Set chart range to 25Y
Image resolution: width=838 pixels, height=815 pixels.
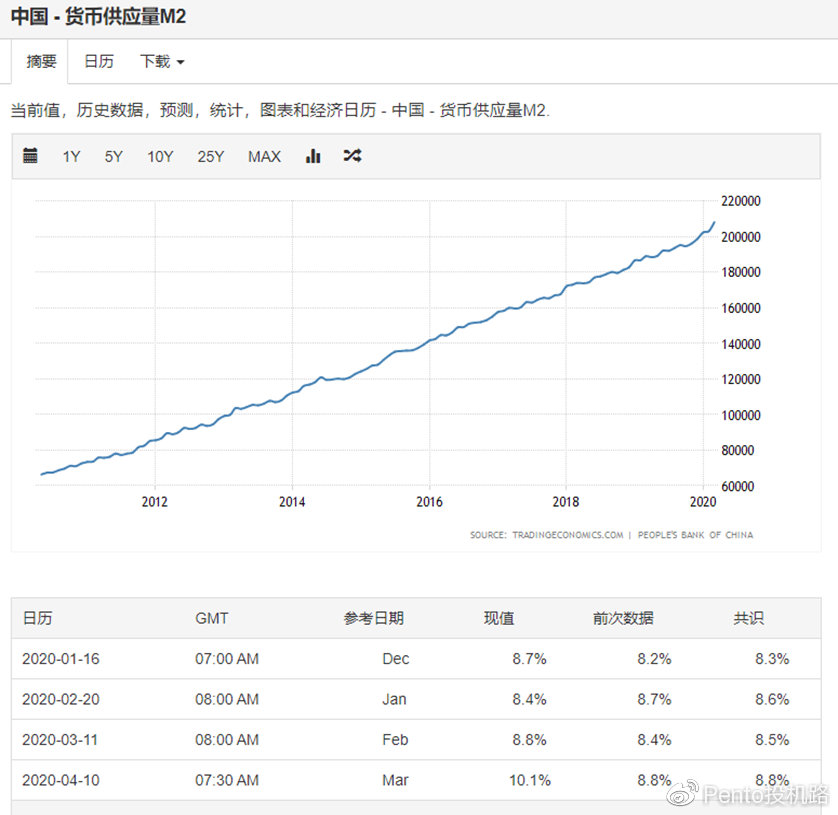[211, 157]
